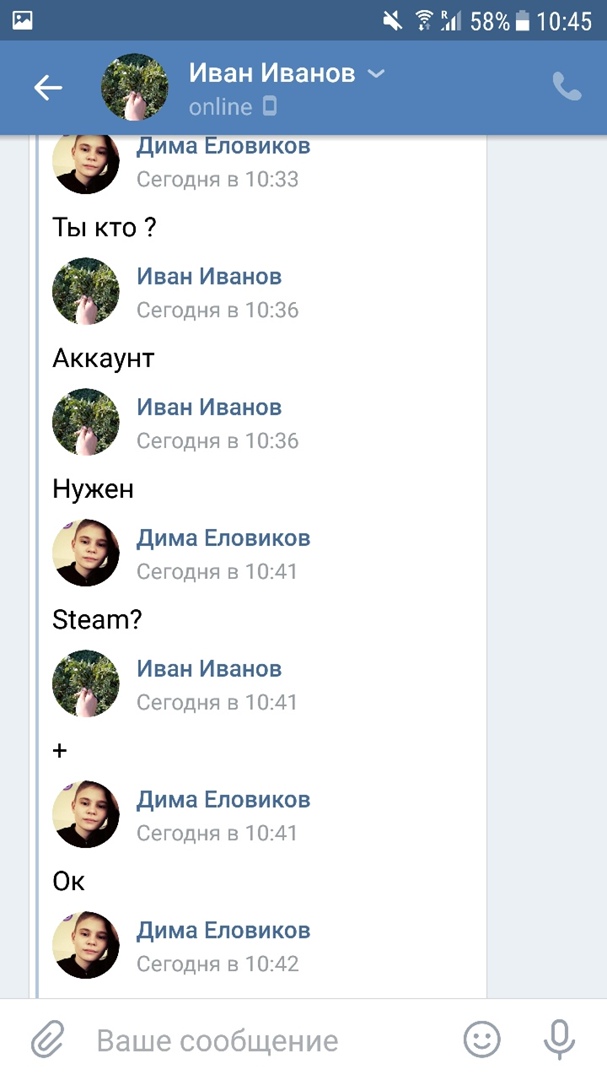The image size is (607, 1080).
Task: Open the attachment paperclip menu
Action: 48,1039
